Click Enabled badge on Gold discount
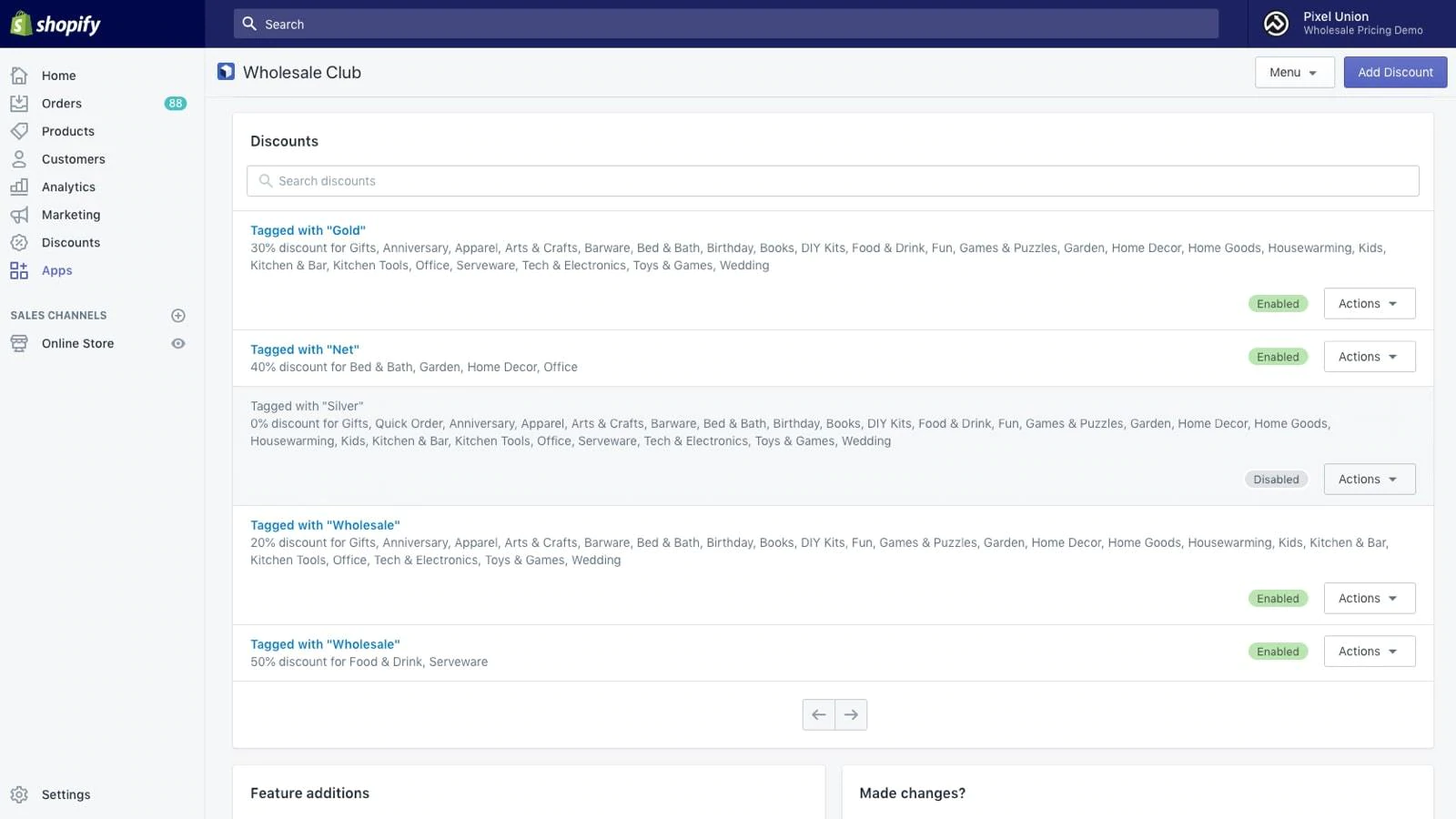Screen dimensions: 1456x819 1278,304
